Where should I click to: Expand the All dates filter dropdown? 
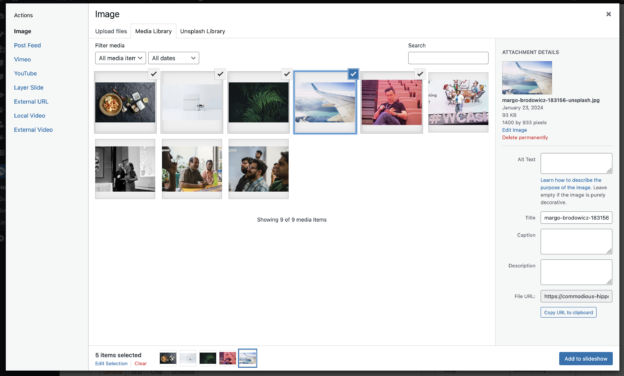(174, 58)
